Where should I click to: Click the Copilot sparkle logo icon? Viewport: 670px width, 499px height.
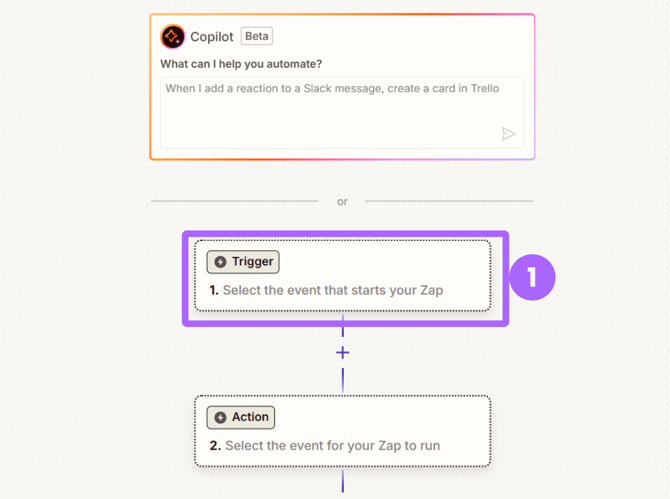(x=173, y=36)
